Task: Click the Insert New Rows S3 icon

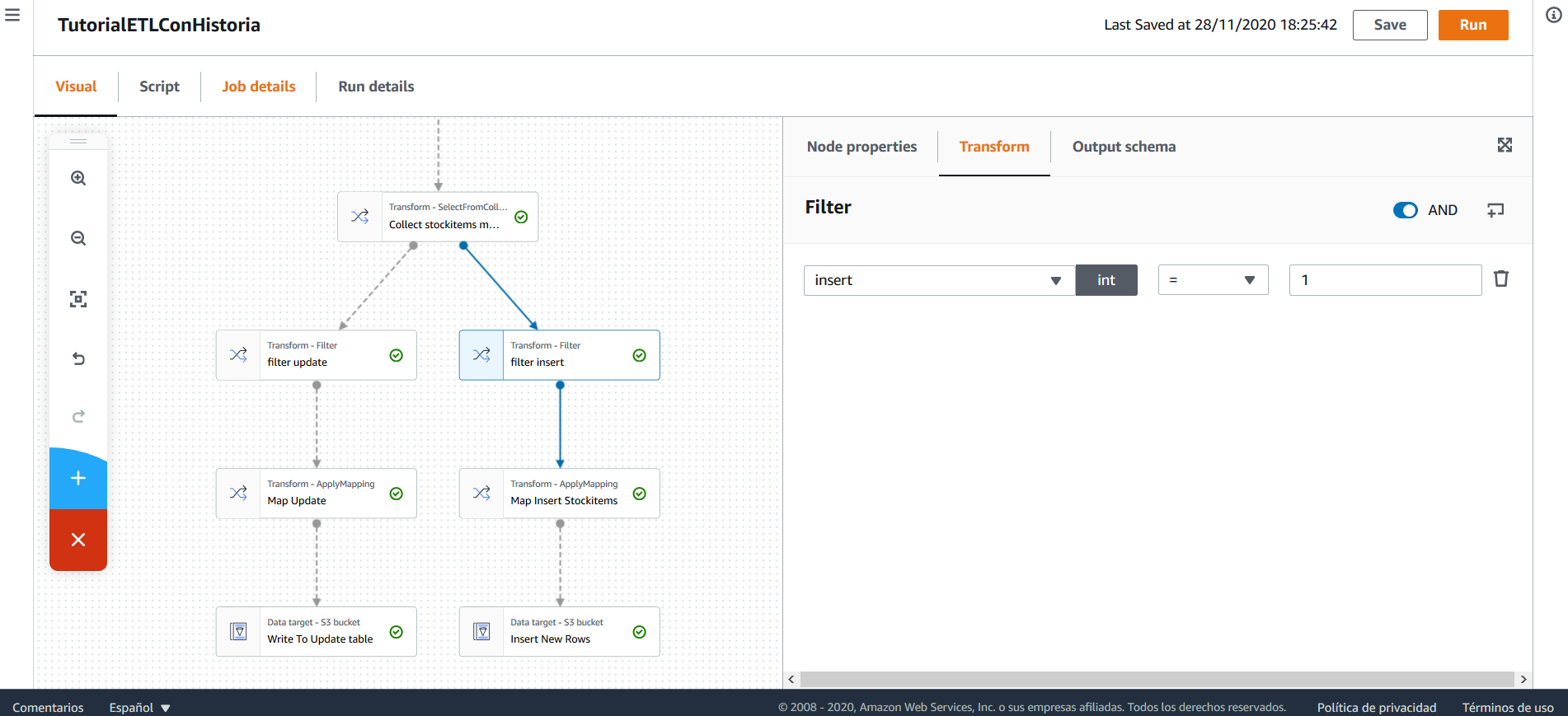Action: tap(481, 632)
